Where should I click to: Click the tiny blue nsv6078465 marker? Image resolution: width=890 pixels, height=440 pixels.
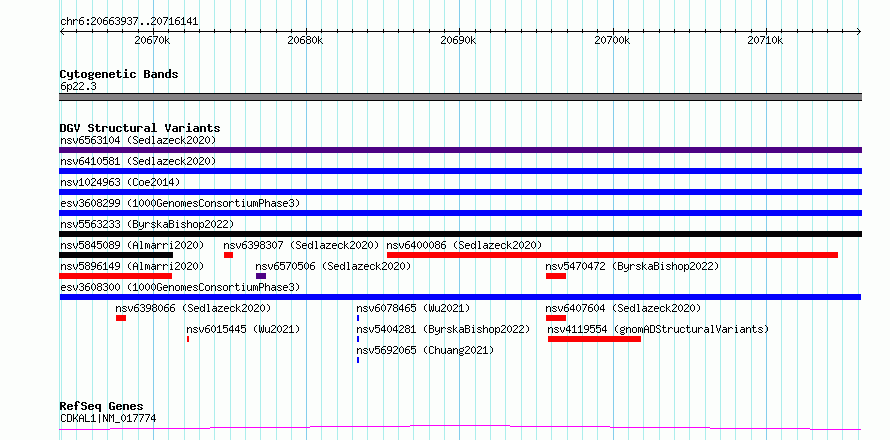coord(358,318)
